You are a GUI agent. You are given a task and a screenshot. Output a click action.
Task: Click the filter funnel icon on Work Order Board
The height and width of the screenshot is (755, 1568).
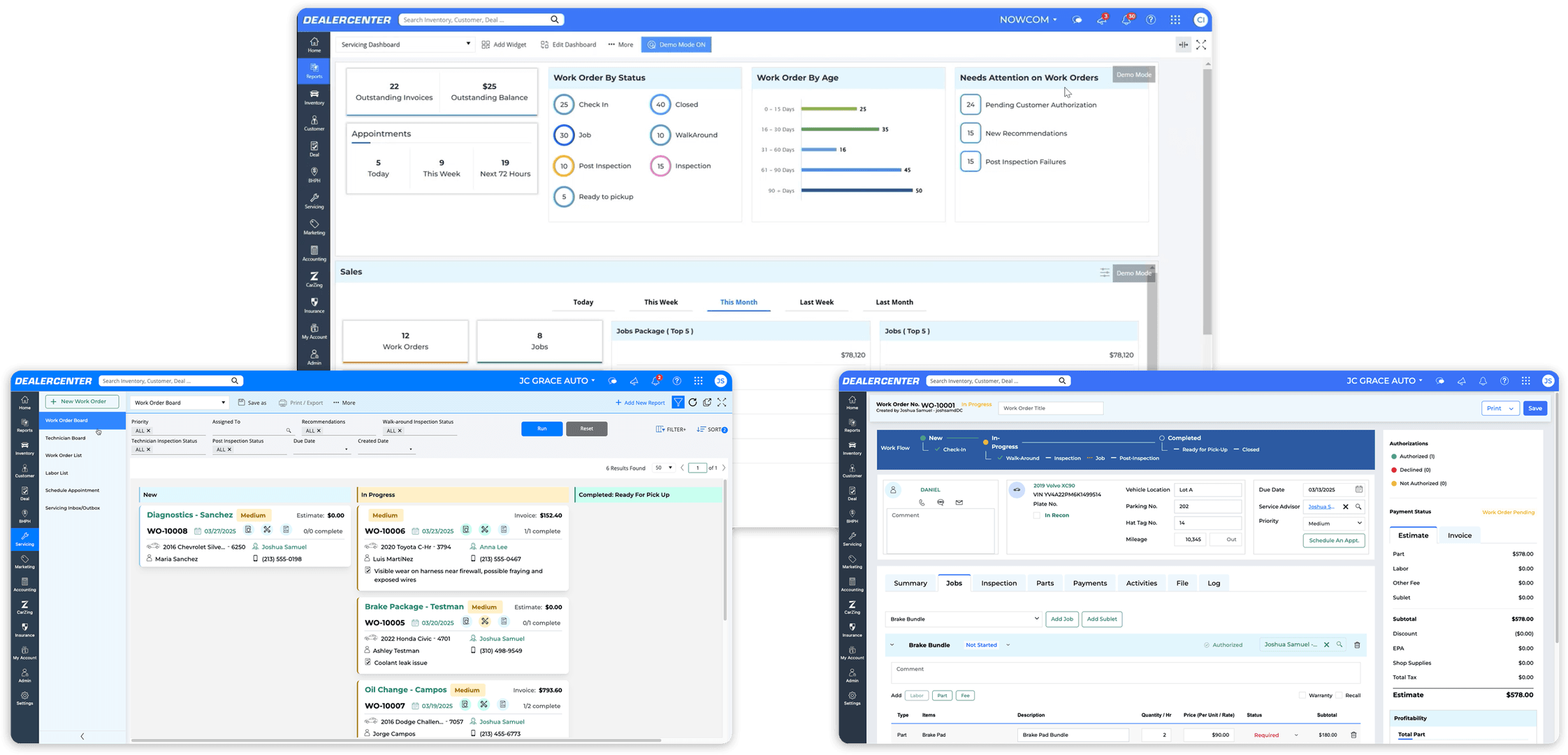[x=678, y=403]
